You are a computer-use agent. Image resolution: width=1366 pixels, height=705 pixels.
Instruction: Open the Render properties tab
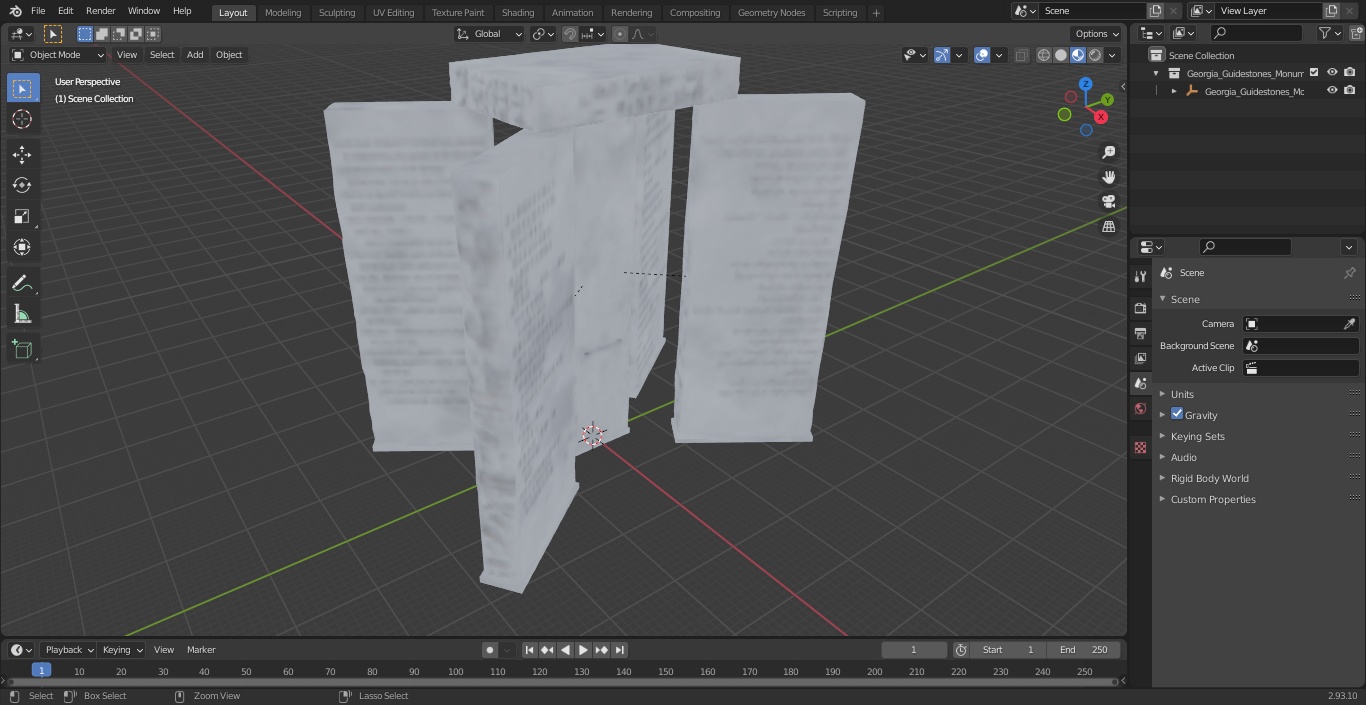click(1140, 308)
